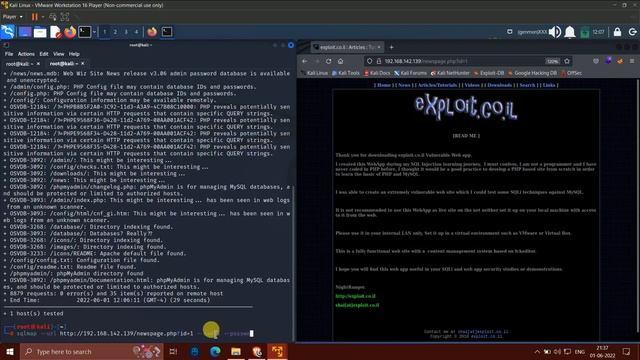Open the Exploit-DB bookmark
Viewport: 640px width, 360px height.
pos(489,73)
